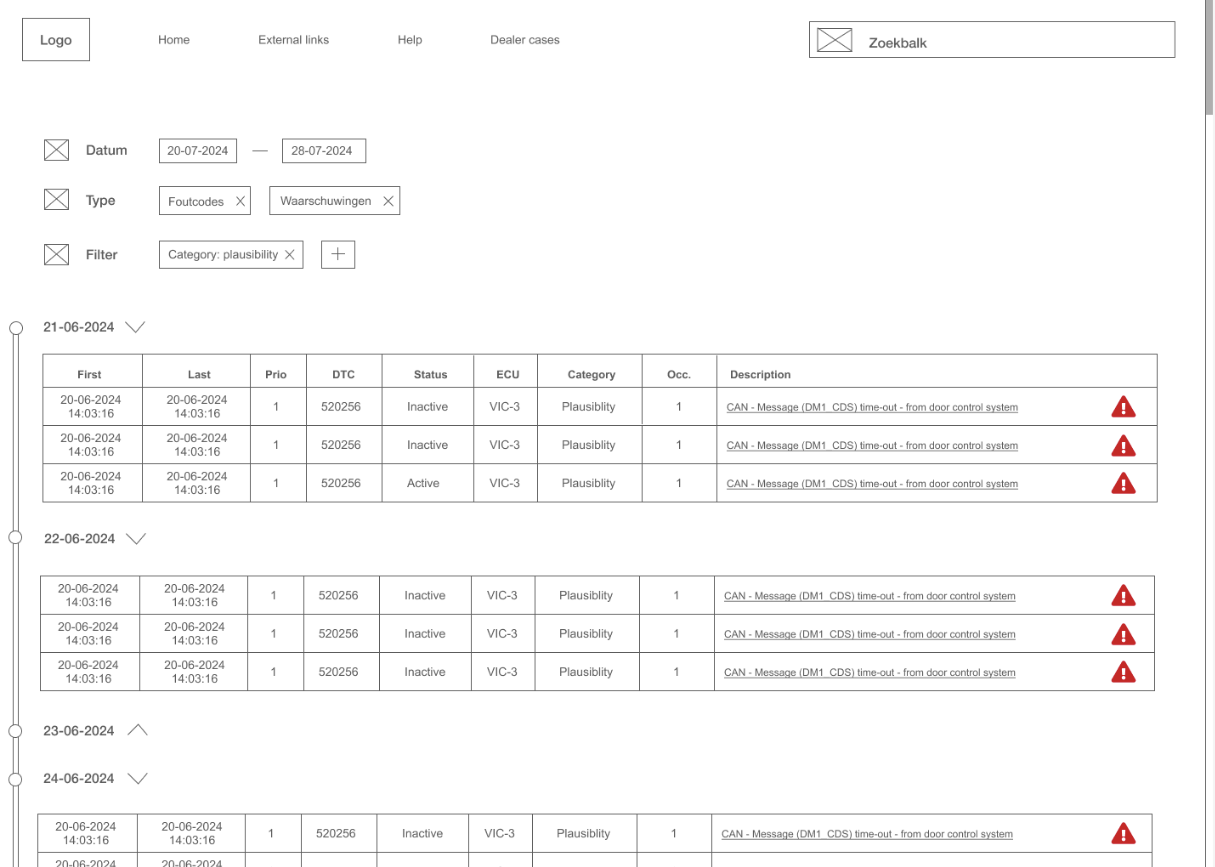Click the search icon in Zoekbalk
Image resolution: width=1215 pixels, height=867 pixels.
pyautogui.click(x=834, y=40)
